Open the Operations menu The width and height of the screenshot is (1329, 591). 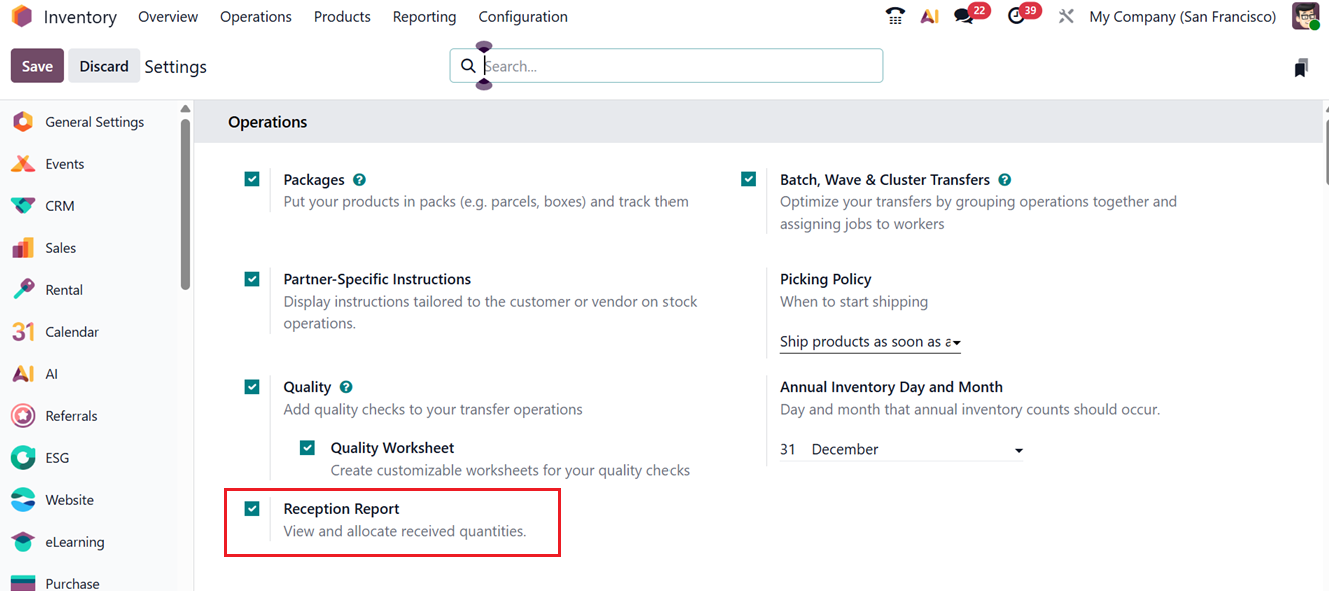(256, 17)
